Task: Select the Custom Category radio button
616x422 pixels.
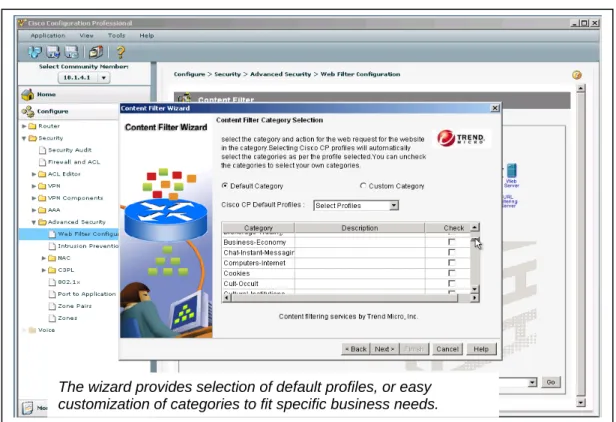Action: click(x=363, y=185)
